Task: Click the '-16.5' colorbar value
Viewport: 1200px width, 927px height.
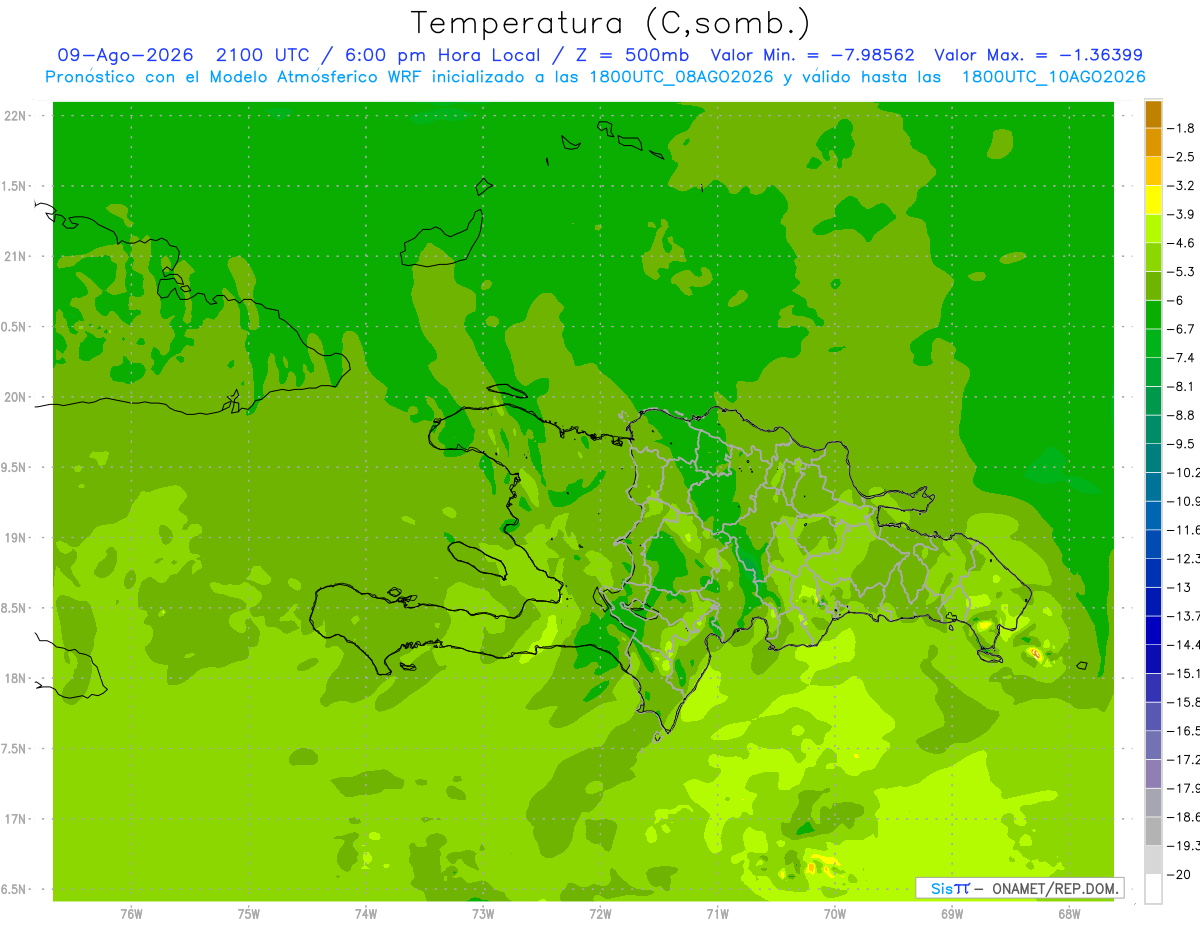Action: 1182,731
